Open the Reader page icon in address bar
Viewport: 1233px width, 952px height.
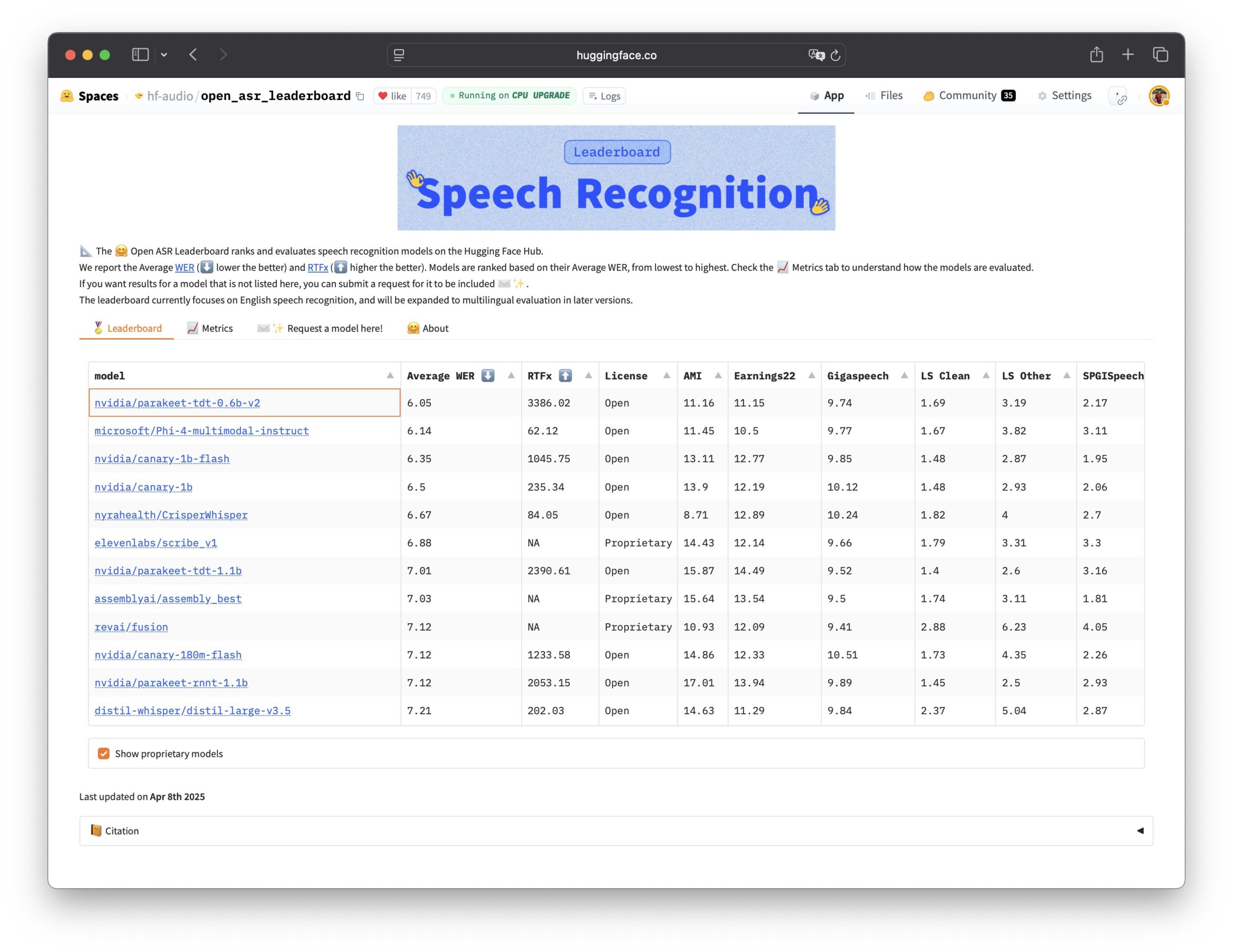tap(399, 55)
